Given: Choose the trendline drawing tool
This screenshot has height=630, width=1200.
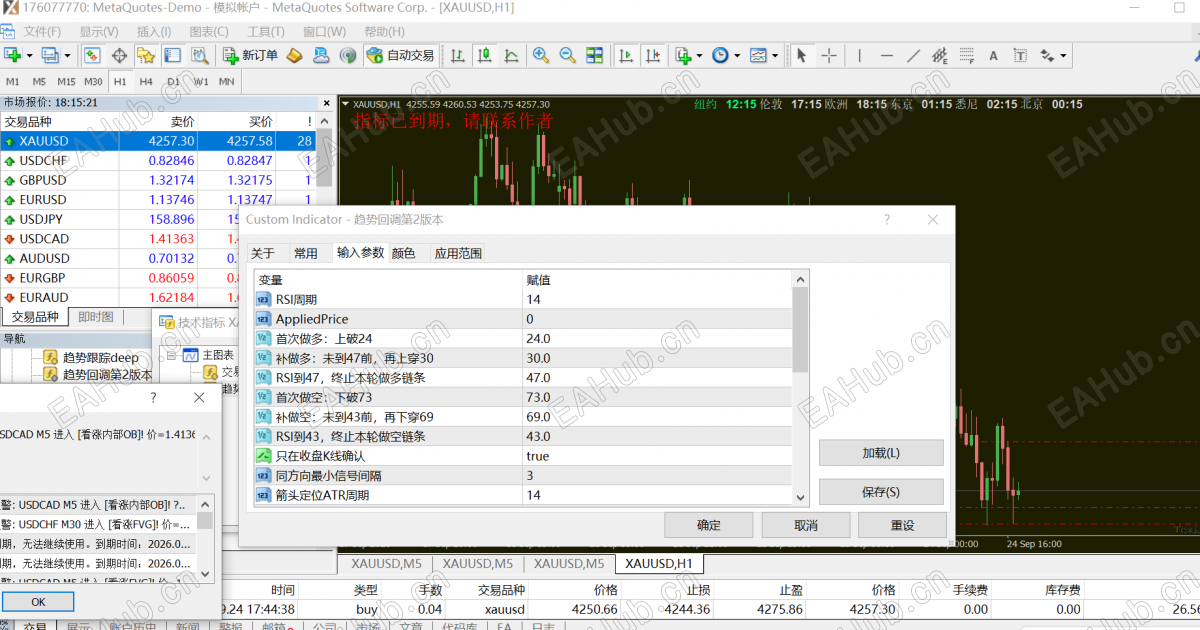Looking at the screenshot, I should [912, 56].
